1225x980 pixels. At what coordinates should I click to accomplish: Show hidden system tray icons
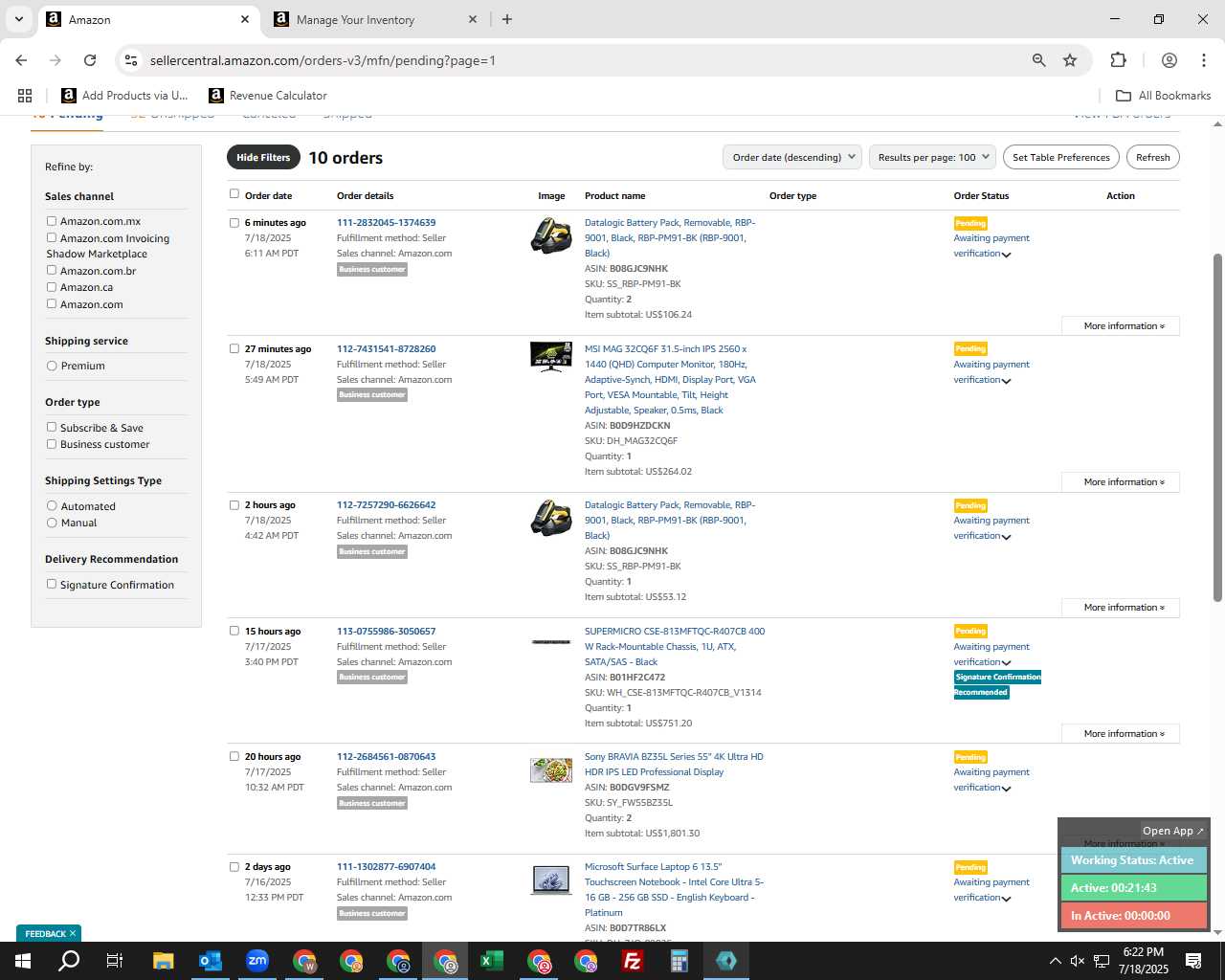click(x=1055, y=961)
